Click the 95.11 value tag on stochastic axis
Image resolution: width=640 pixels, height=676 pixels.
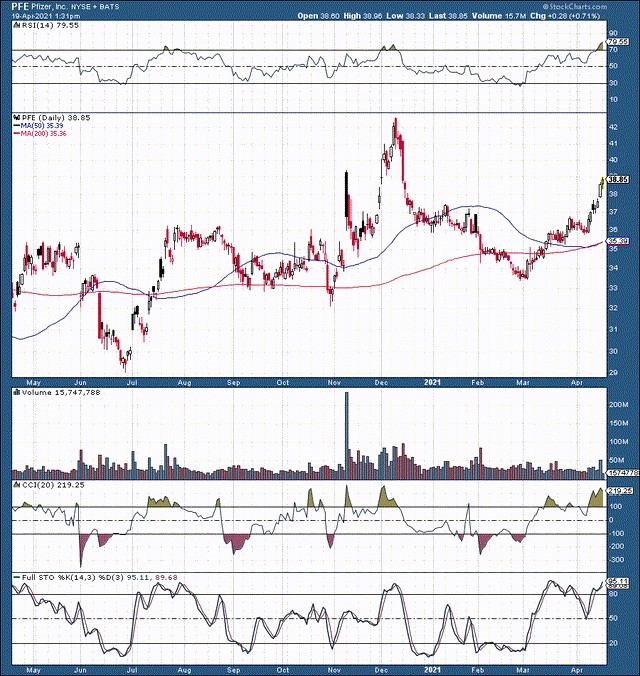(x=618, y=582)
